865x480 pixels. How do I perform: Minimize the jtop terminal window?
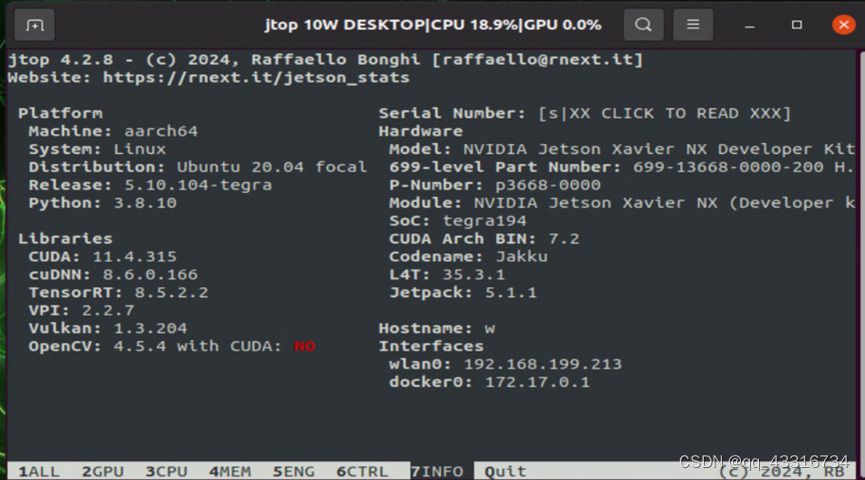click(749, 25)
